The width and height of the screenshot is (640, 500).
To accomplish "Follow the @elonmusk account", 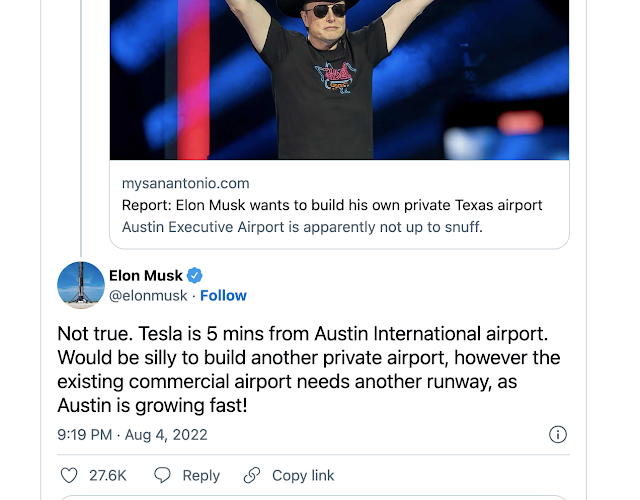I will 223,296.
